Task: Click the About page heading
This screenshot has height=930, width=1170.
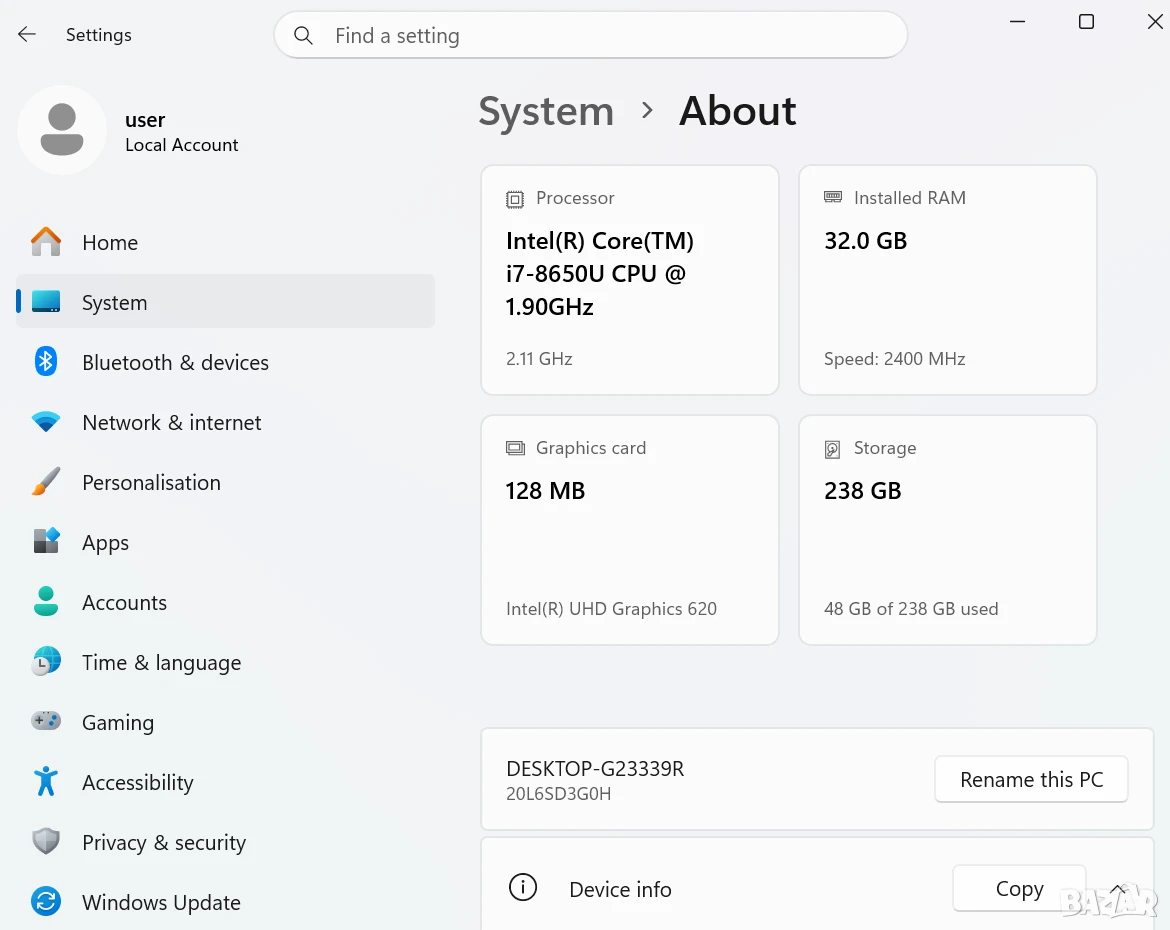Action: tap(737, 111)
